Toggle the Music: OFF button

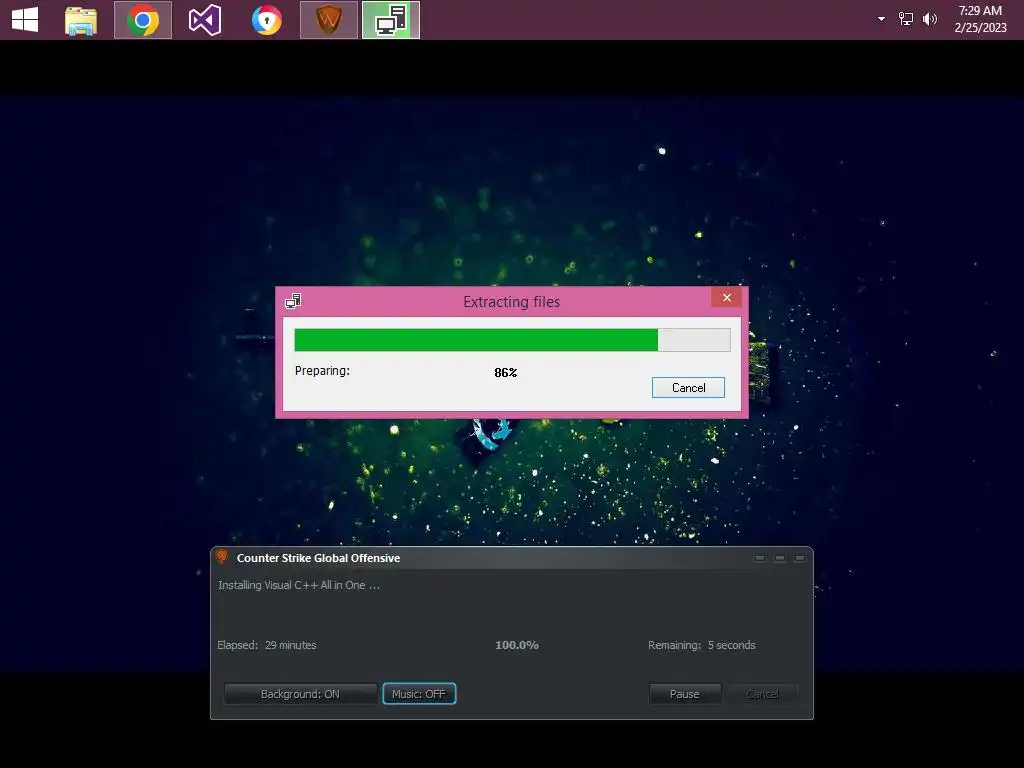point(419,694)
